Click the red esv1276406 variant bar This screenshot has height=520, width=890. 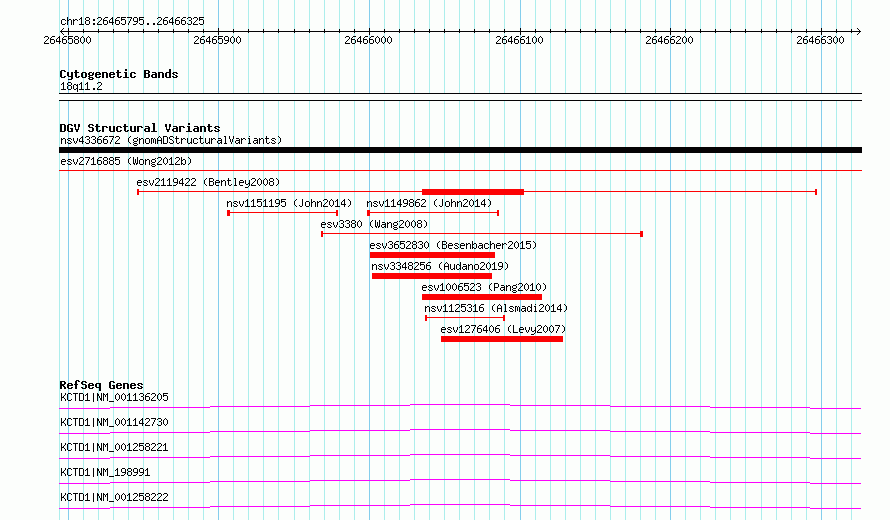pos(502,339)
